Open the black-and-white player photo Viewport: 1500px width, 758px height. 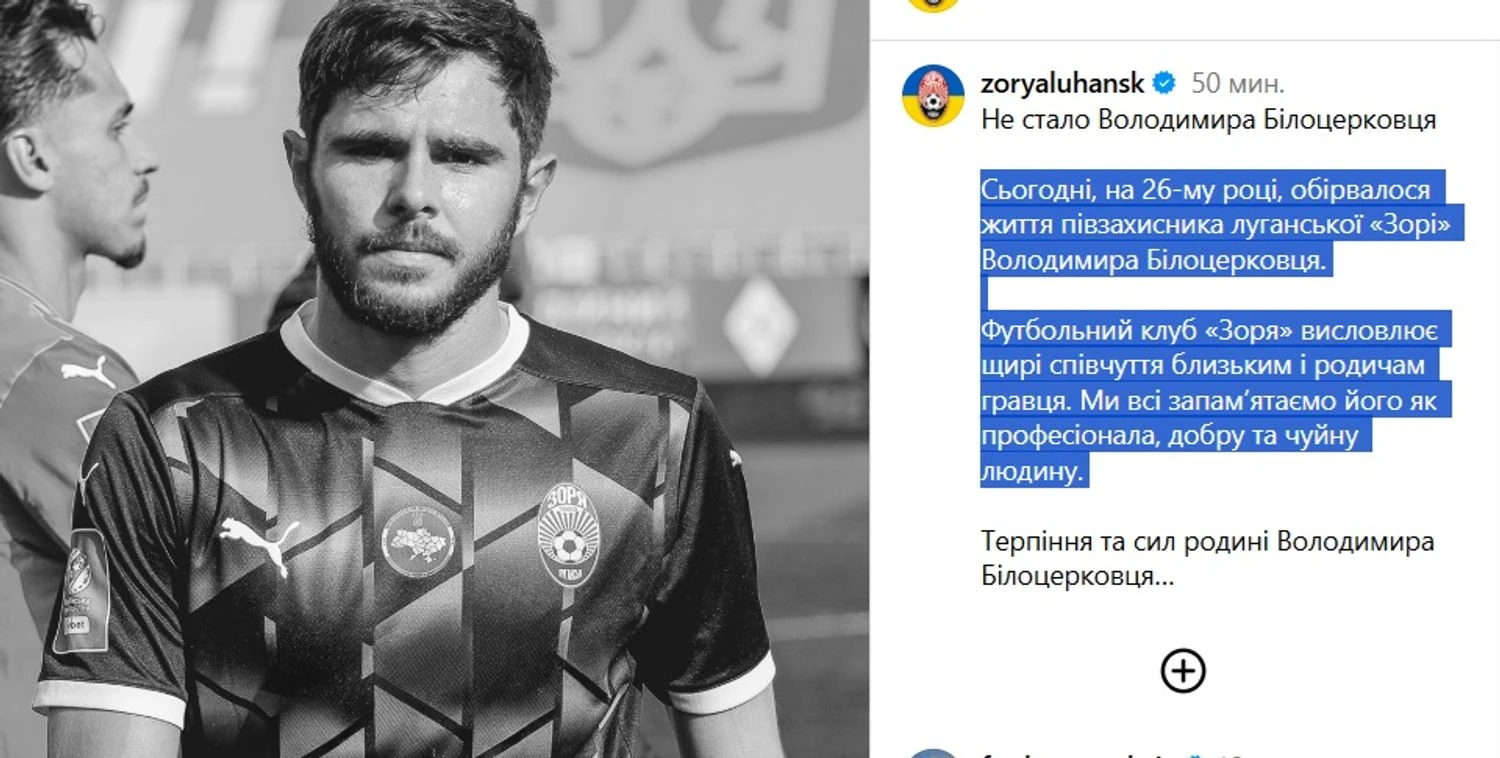point(434,379)
